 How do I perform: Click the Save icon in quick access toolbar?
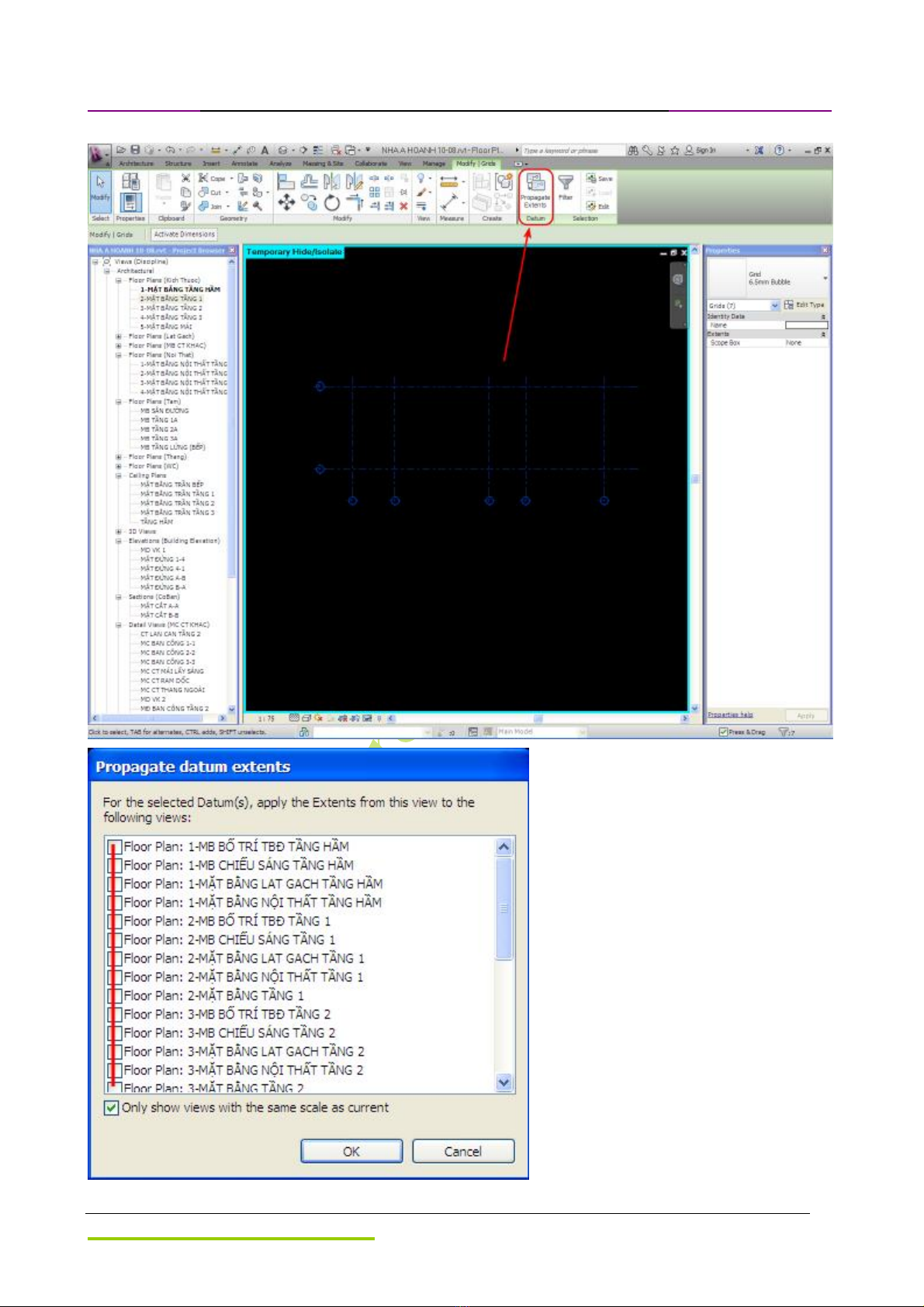[135, 150]
